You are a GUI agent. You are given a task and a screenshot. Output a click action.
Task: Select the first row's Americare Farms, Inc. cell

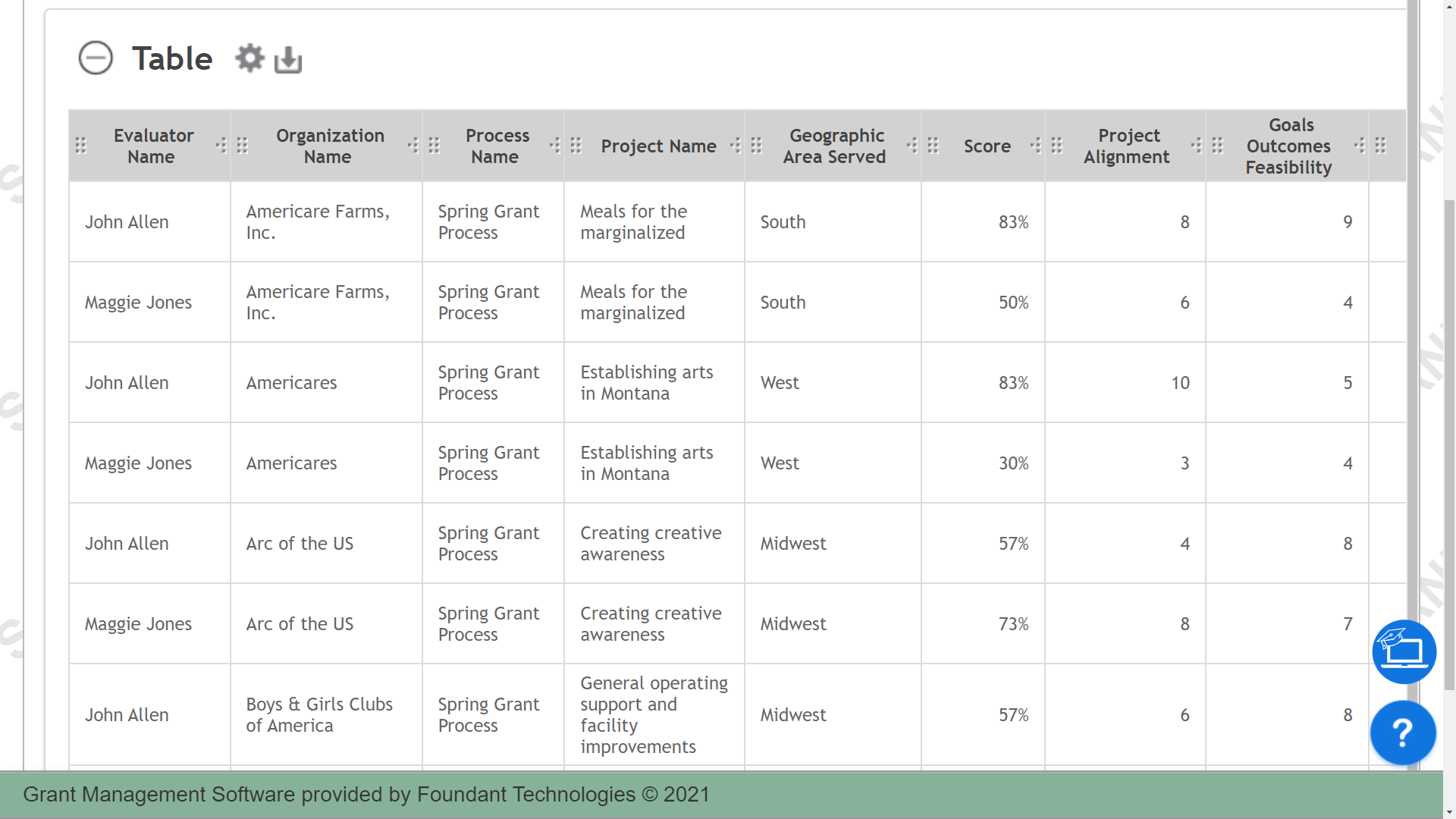point(326,222)
